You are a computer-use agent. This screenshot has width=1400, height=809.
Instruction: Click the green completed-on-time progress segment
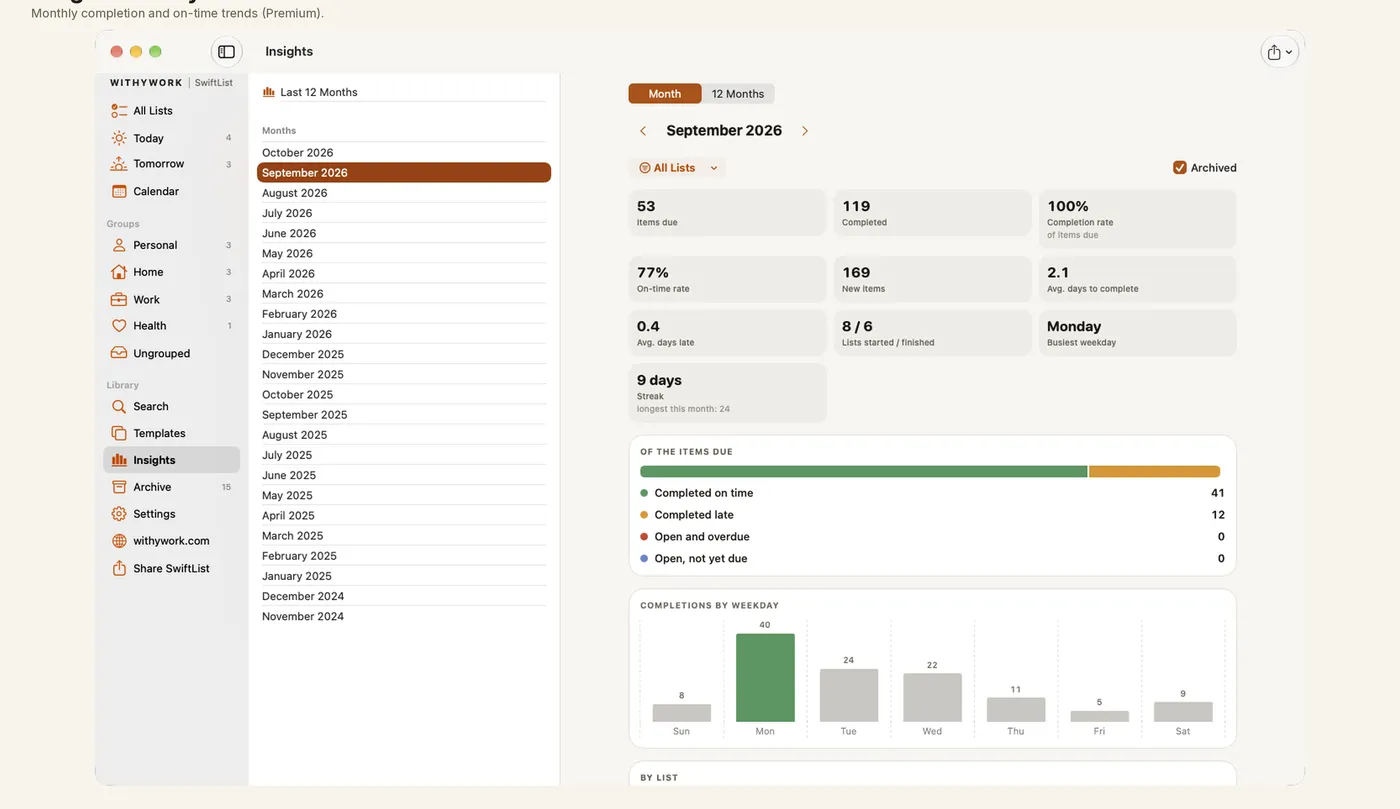864,471
